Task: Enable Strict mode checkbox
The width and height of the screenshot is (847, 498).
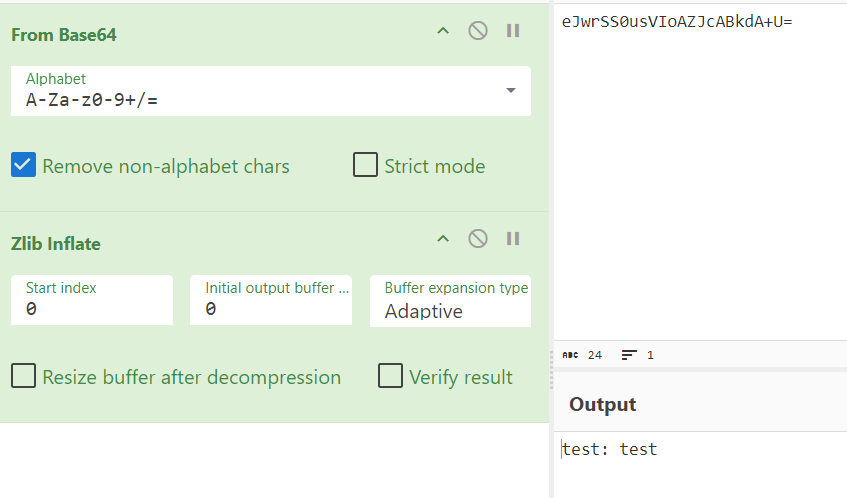Action: coord(365,165)
